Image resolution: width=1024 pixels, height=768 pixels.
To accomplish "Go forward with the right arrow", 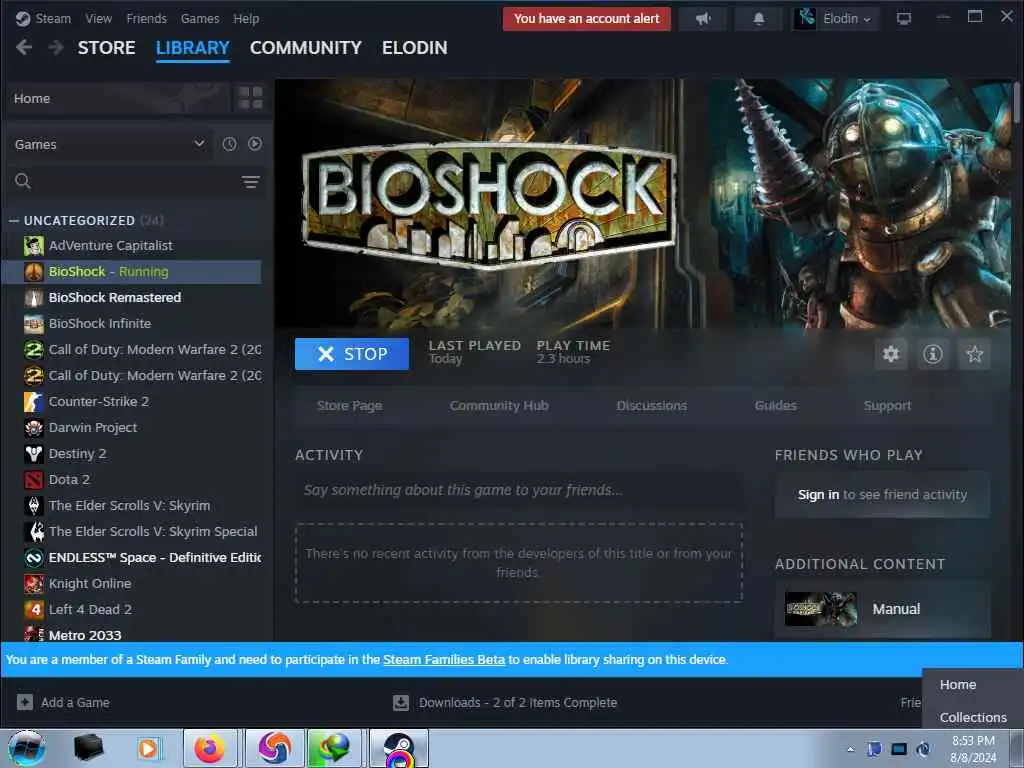I will tap(56, 48).
